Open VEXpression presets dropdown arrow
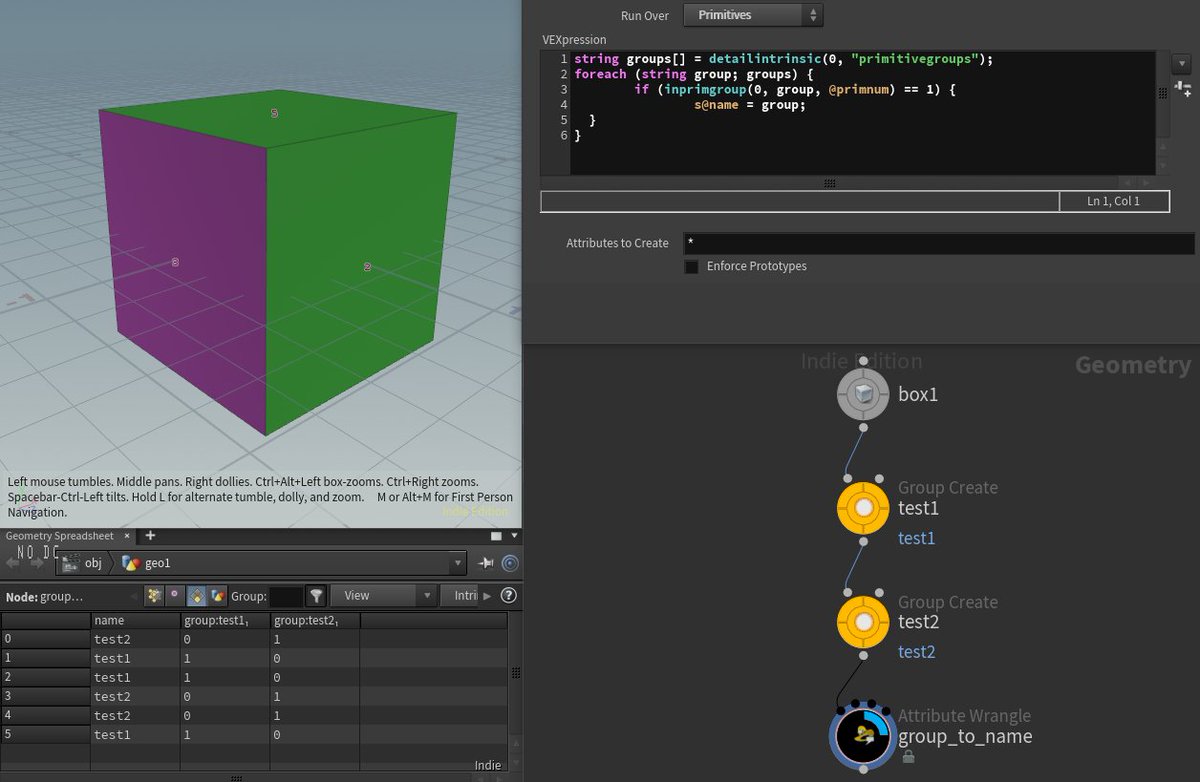Screen dimensions: 1200x782 pyautogui.click(x=1180, y=63)
